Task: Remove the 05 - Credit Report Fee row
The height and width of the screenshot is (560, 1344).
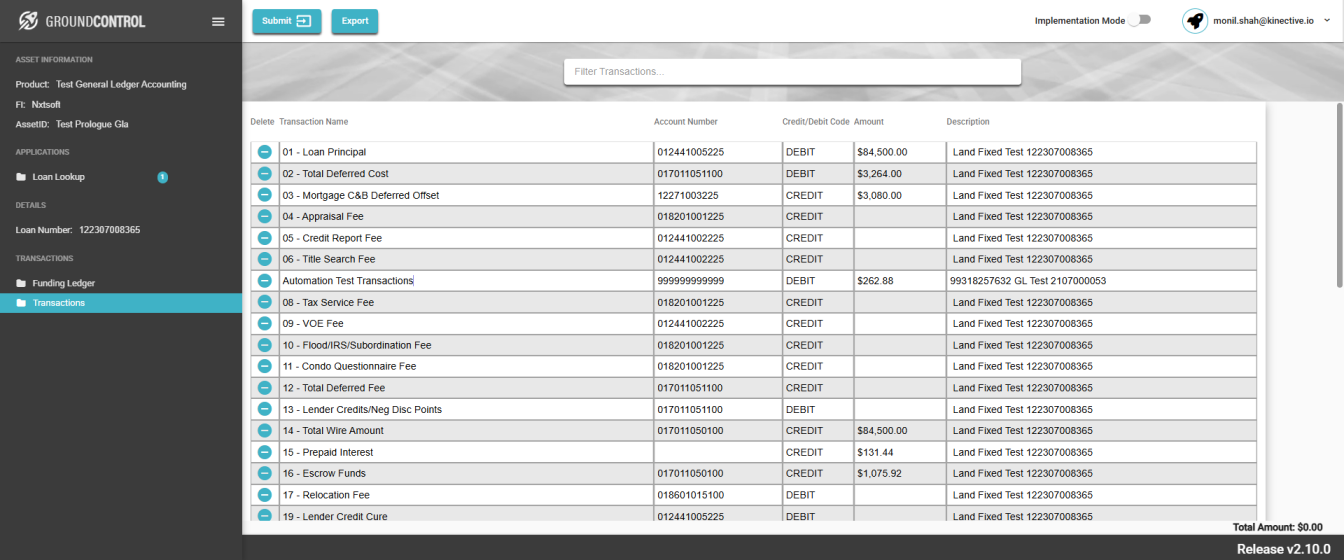Action: (x=265, y=238)
